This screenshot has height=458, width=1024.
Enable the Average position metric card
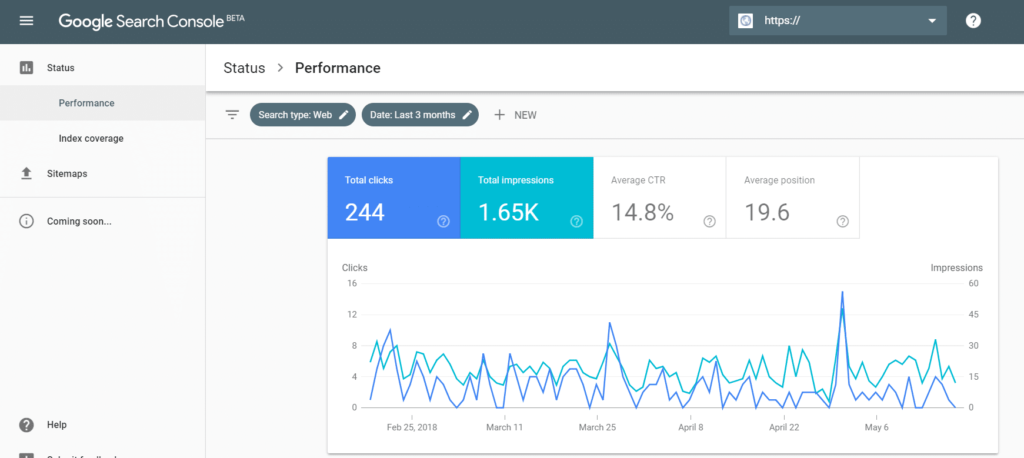pyautogui.click(x=793, y=198)
